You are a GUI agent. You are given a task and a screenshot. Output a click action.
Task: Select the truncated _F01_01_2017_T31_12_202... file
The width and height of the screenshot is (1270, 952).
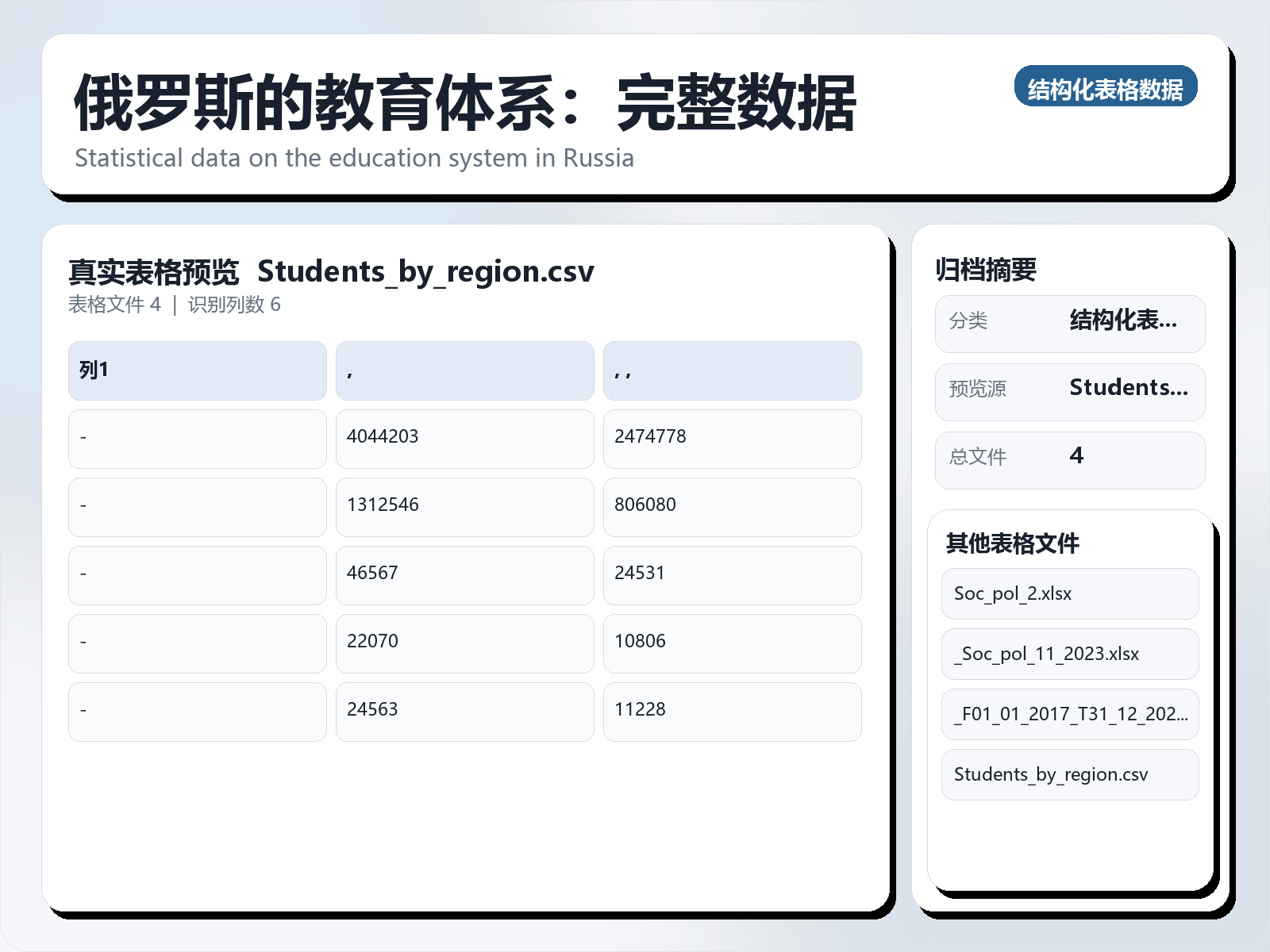[x=1069, y=714]
